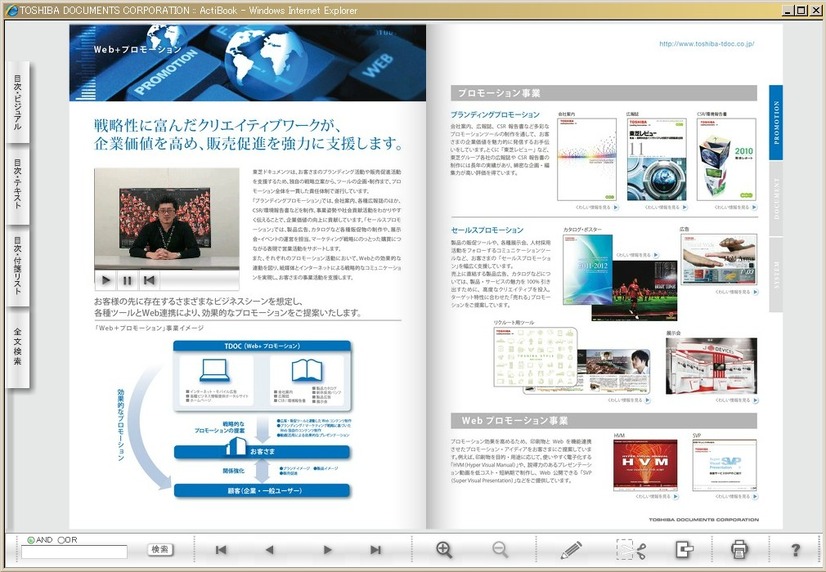Click the 検索 search button

160,549
